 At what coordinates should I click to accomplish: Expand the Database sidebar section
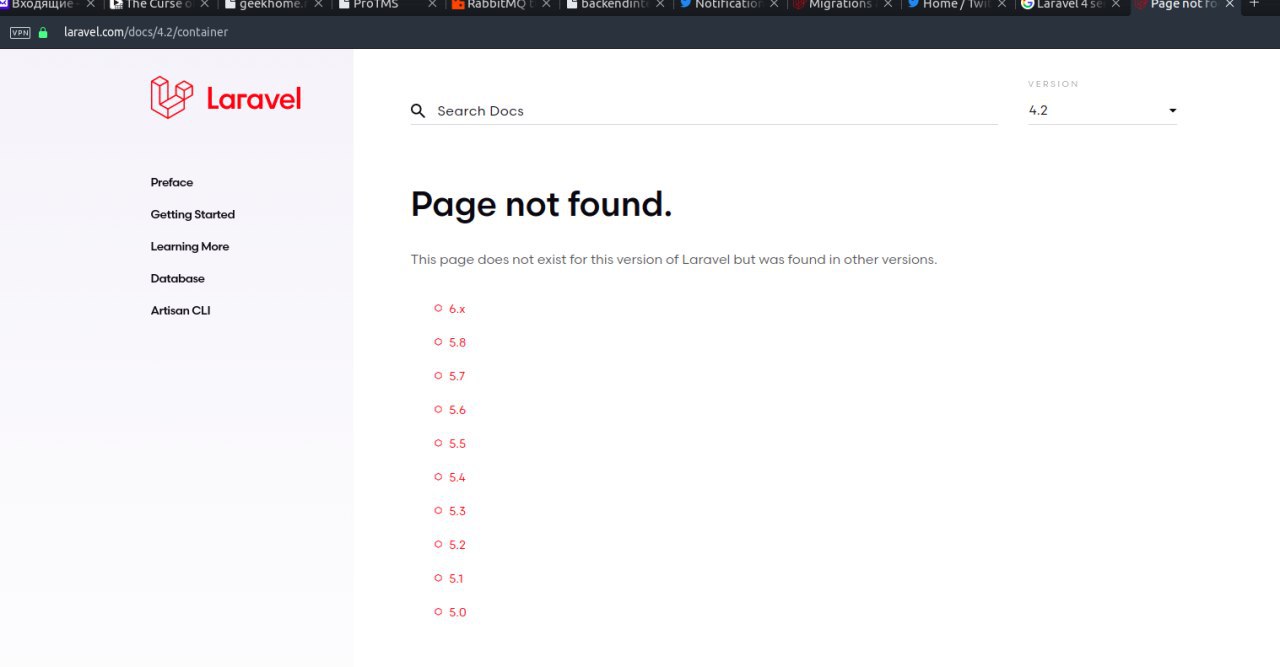tap(178, 278)
